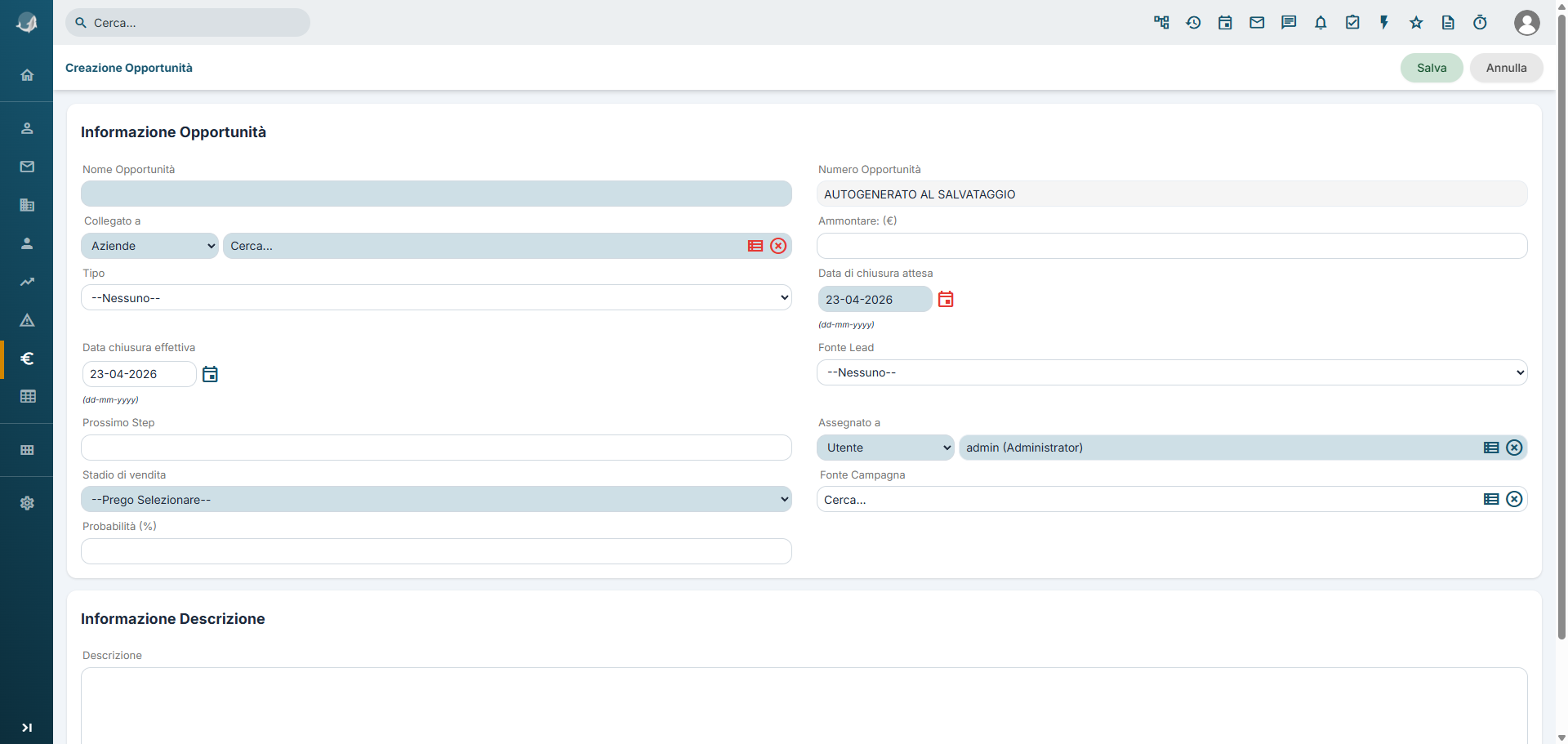Focus the Nome Opportunità field
The height and width of the screenshot is (744, 1568).
tap(436, 194)
